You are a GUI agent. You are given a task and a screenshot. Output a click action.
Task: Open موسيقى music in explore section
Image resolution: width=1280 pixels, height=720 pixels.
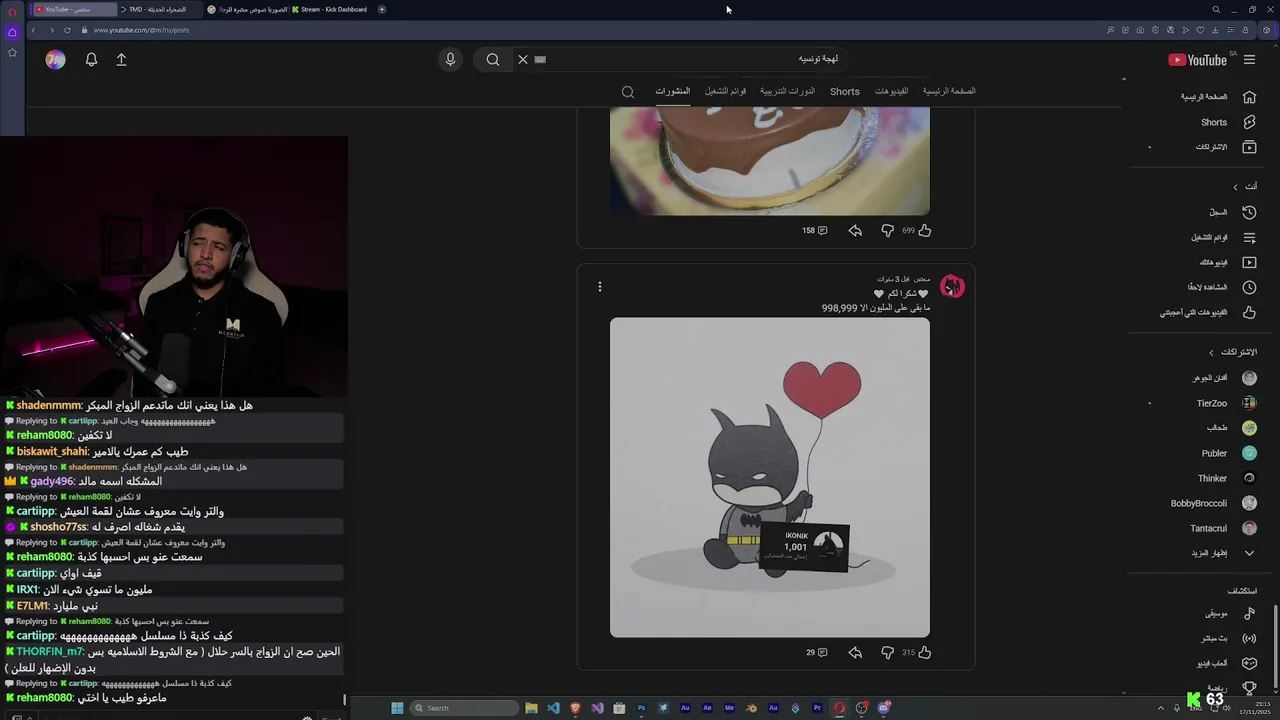click(1230, 613)
